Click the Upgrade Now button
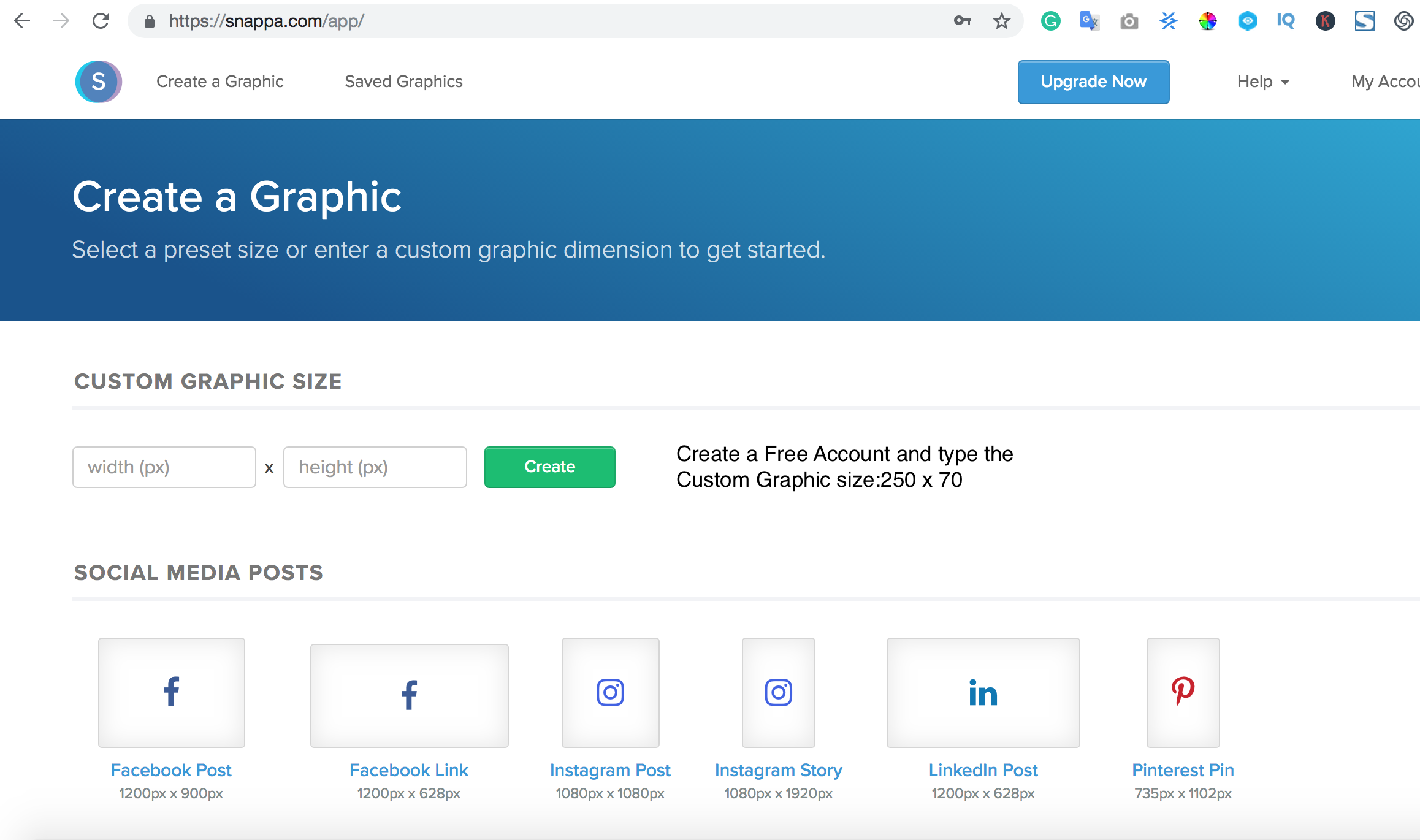 click(1093, 82)
